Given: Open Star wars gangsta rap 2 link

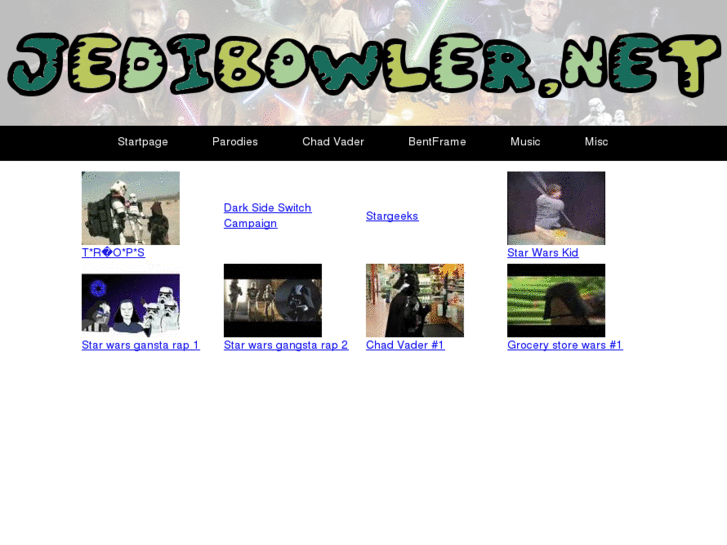Looking at the screenshot, I should pyautogui.click(x=286, y=345).
